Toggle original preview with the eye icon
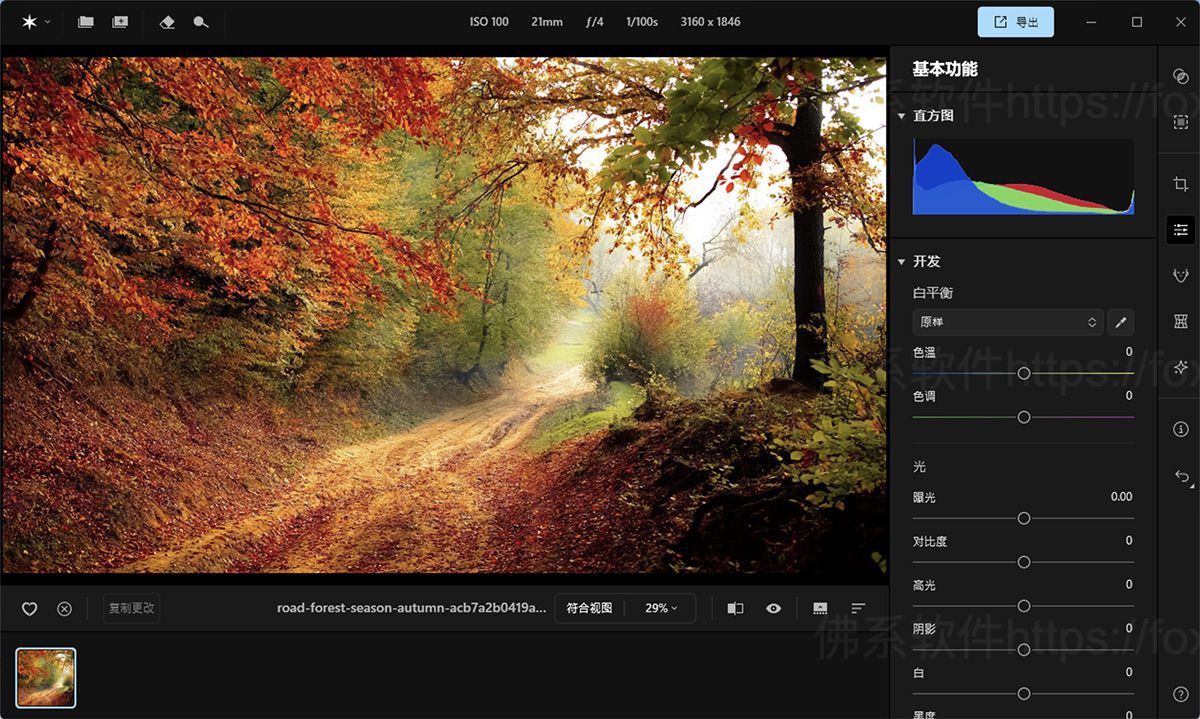 point(773,608)
